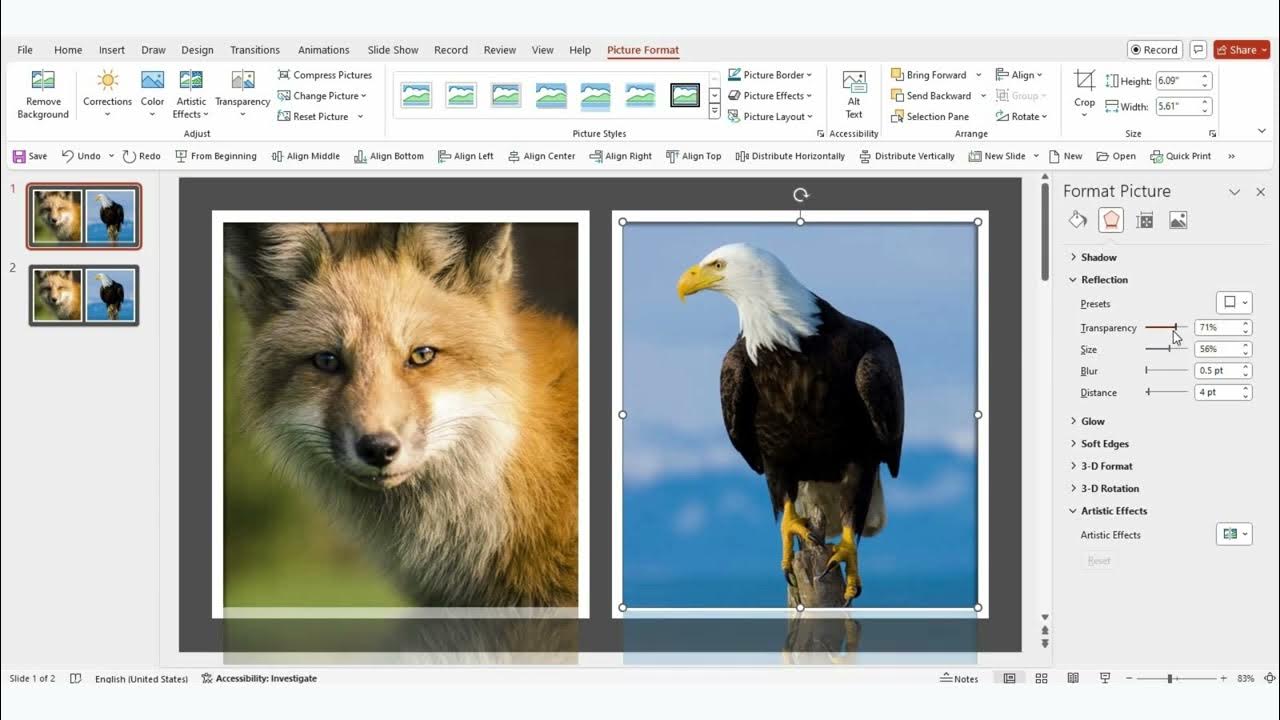Select slide 2 thumbnail

[84, 296]
